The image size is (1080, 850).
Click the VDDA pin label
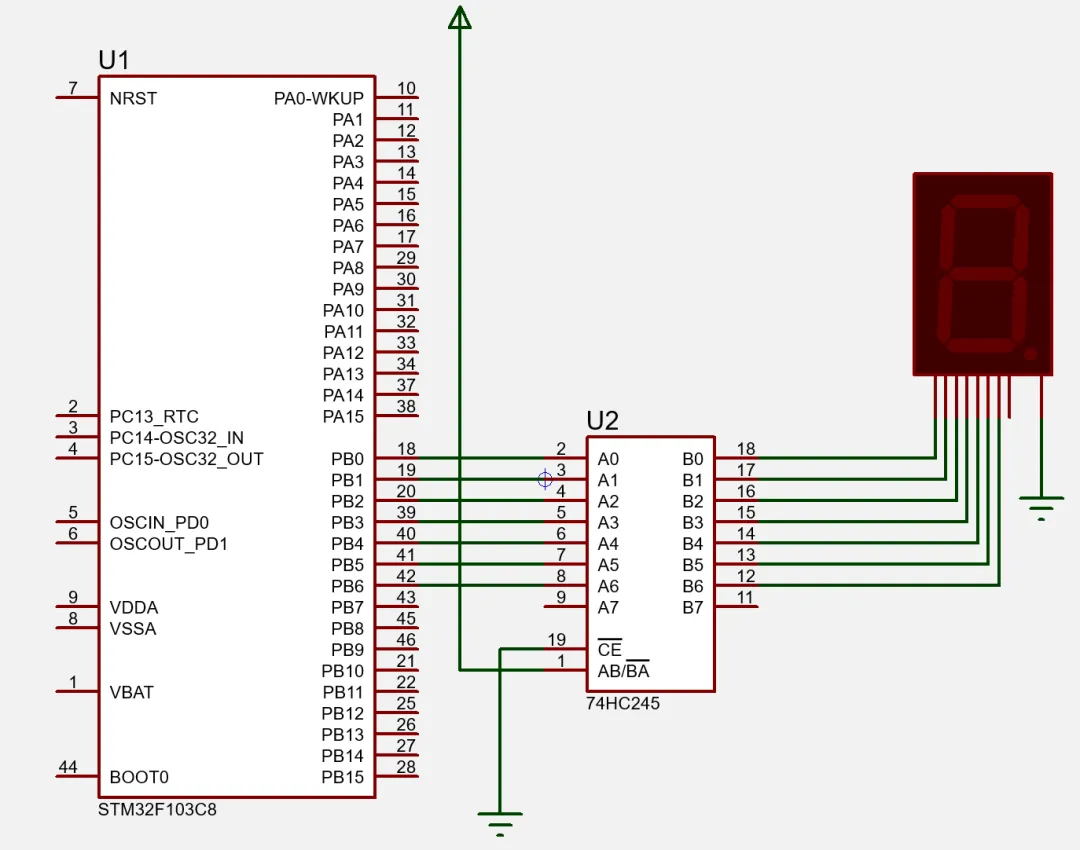pyautogui.click(x=134, y=608)
